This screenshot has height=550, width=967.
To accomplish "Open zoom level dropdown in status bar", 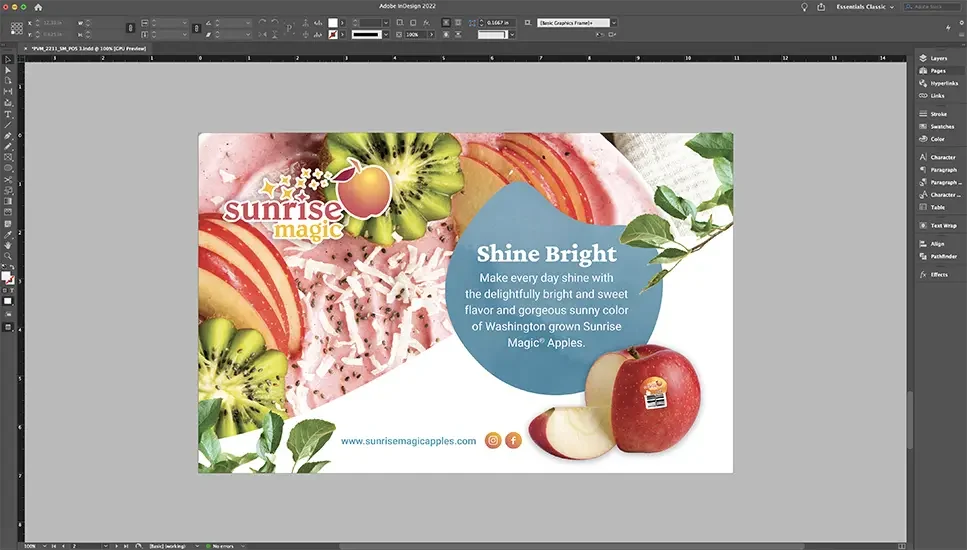I will tap(44, 546).
